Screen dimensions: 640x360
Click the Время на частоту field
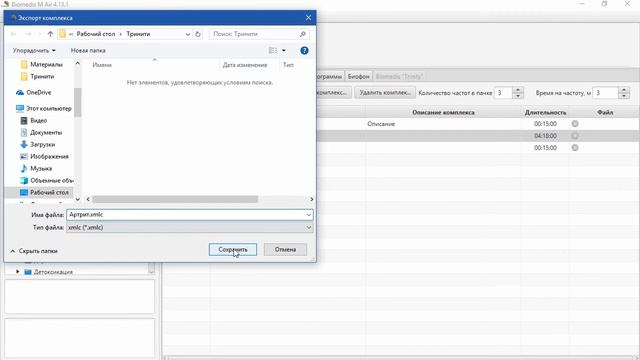[605, 93]
